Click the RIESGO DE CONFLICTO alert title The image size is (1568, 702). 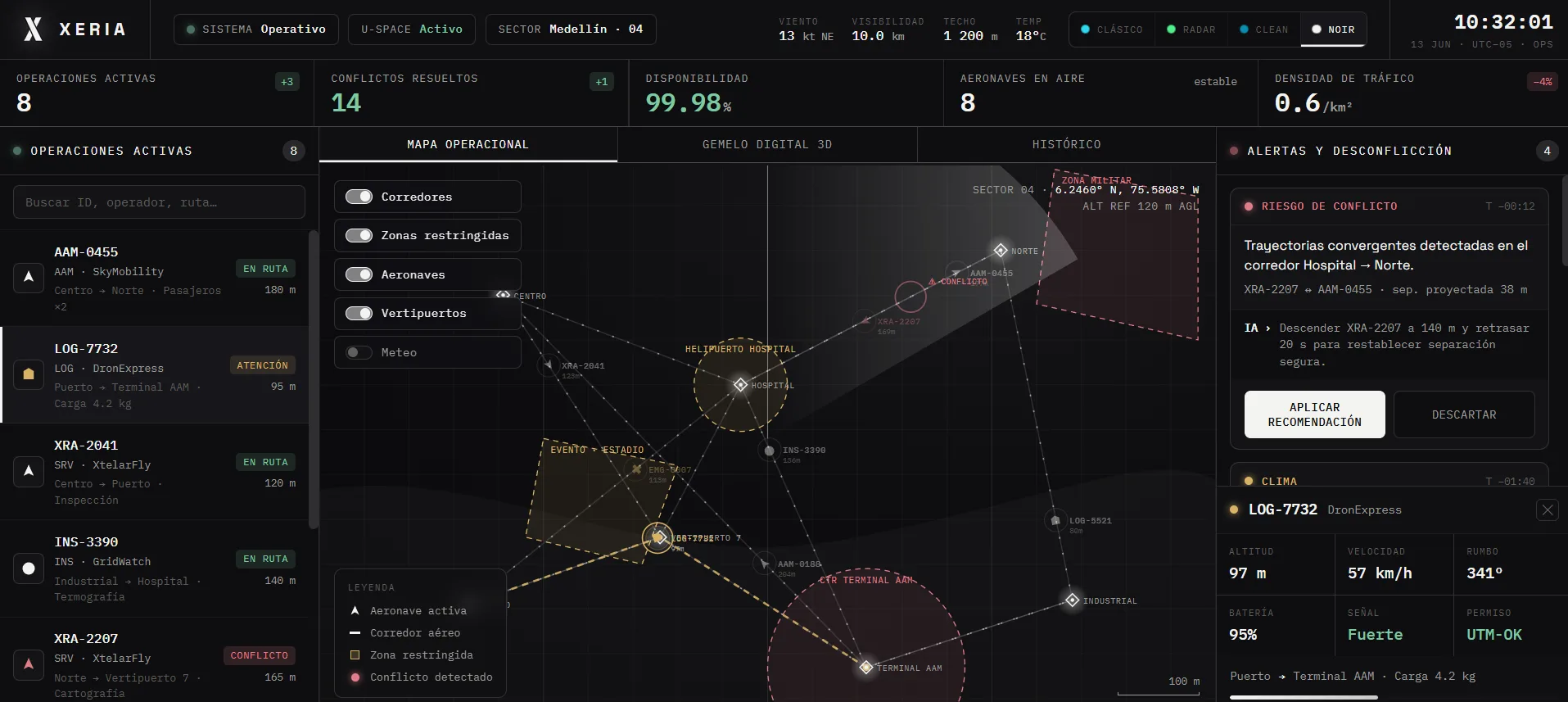(x=1329, y=206)
